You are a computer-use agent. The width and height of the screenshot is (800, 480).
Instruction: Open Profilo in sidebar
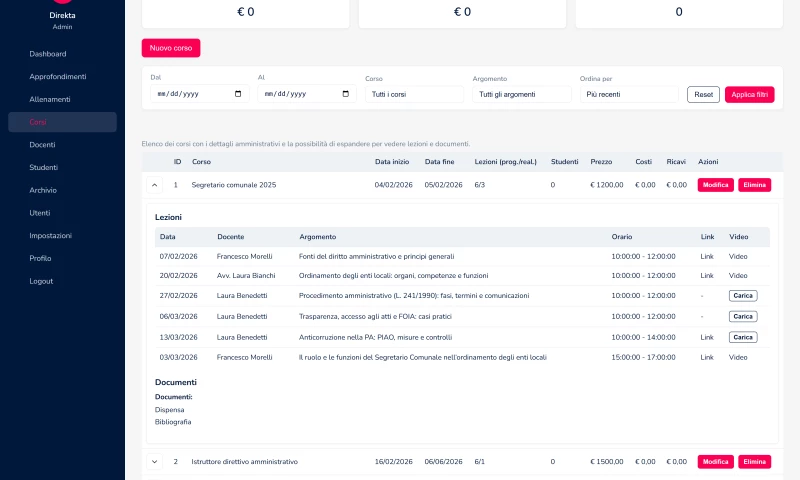[40, 258]
